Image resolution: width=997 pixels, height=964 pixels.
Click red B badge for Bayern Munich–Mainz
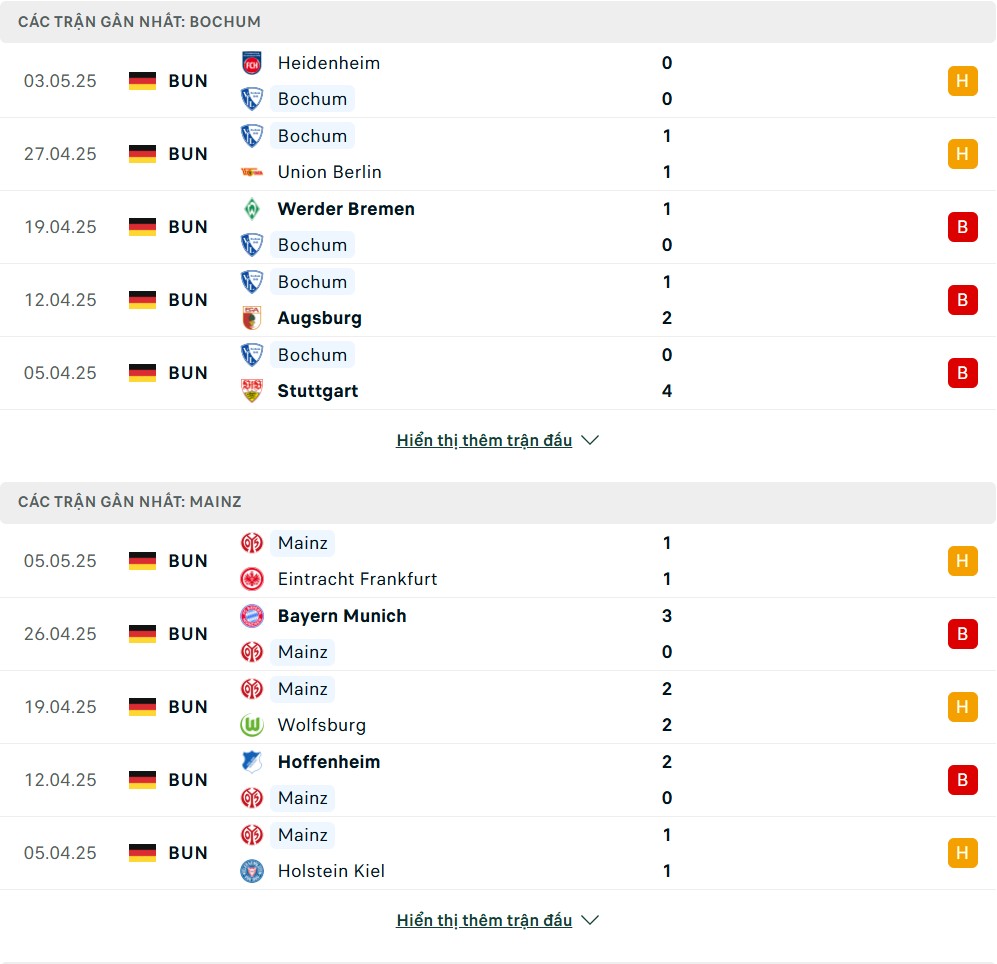click(x=963, y=634)
